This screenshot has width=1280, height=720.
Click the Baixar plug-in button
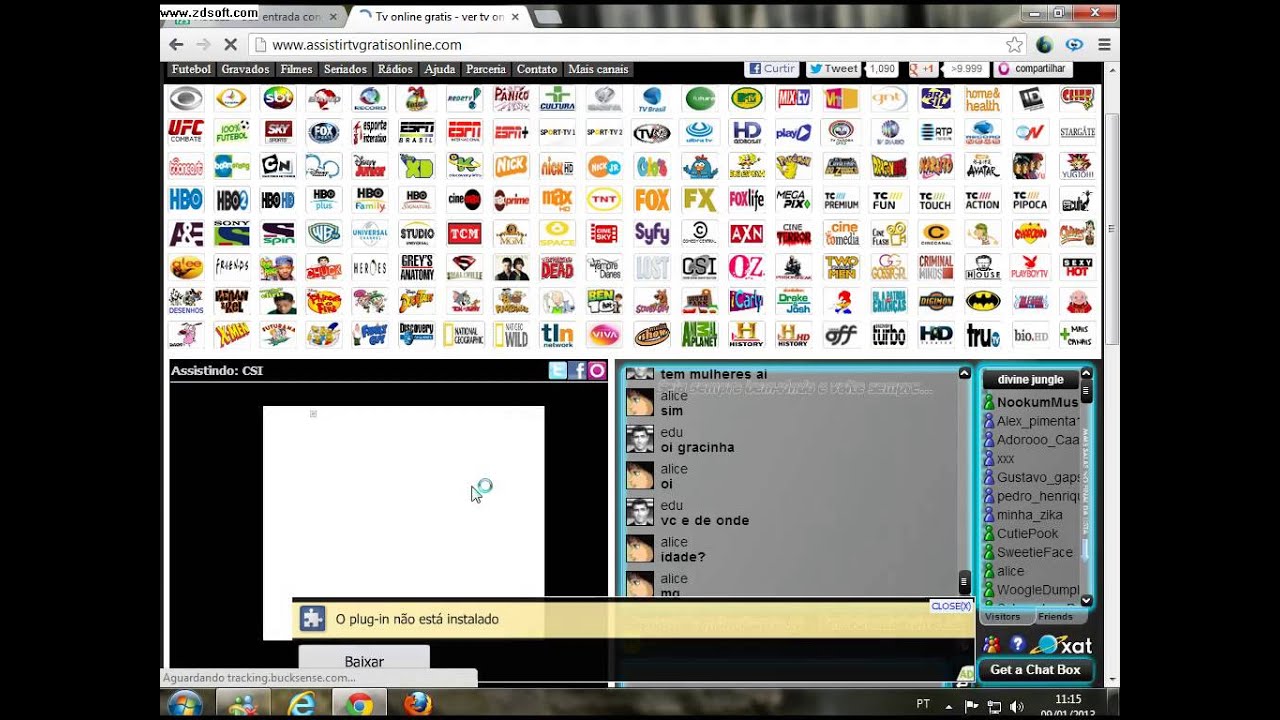364,661
